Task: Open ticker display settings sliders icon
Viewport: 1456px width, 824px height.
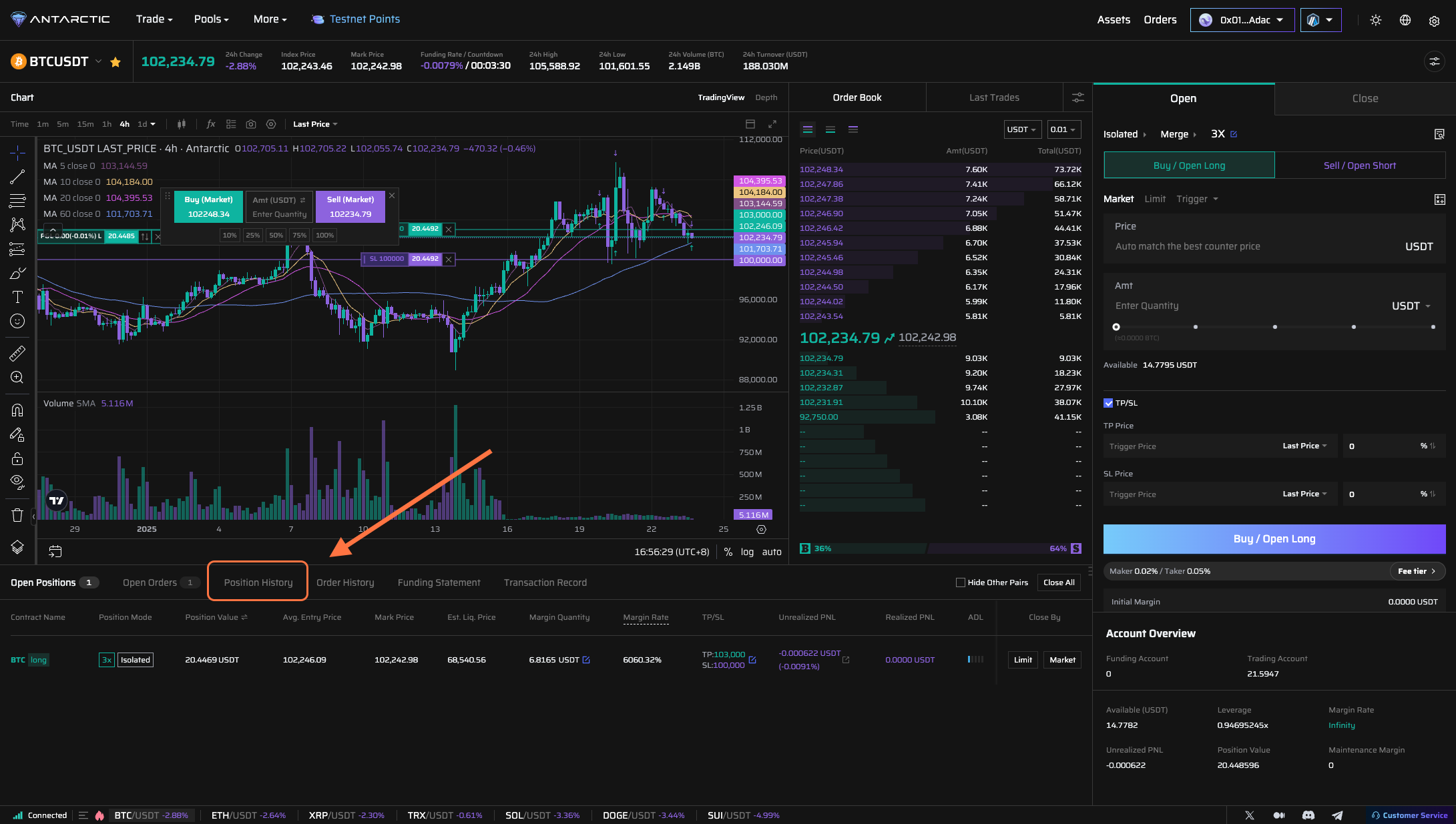Action: click(1434, 61)
